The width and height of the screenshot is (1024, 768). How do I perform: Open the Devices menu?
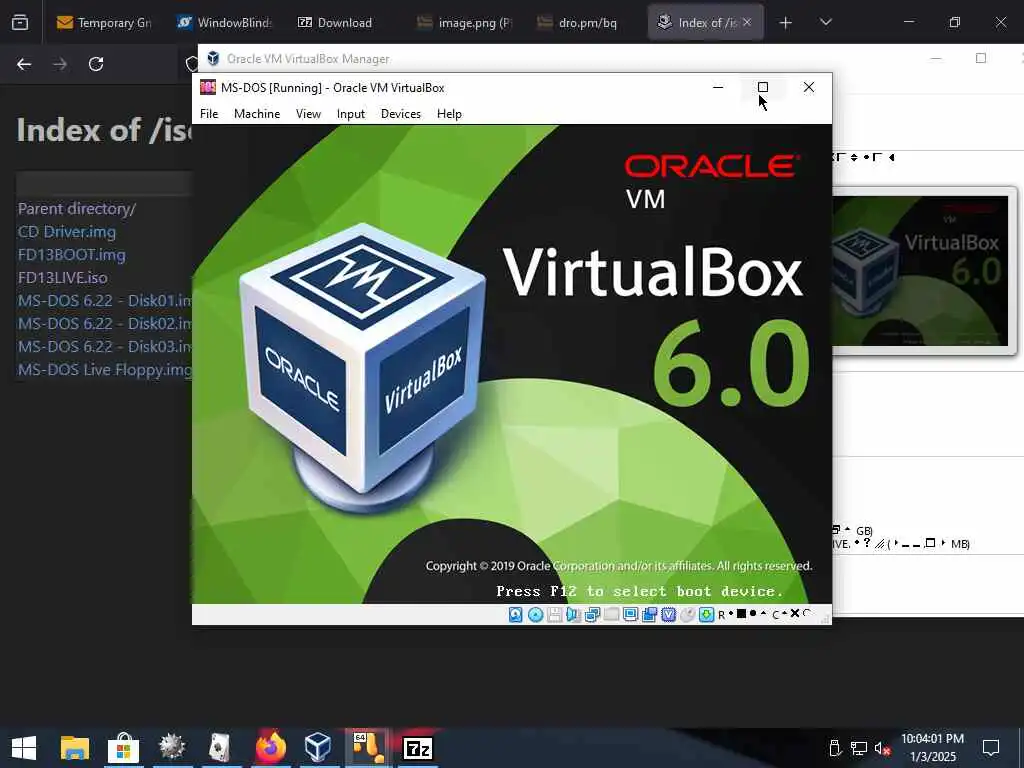tap(400, 114)
